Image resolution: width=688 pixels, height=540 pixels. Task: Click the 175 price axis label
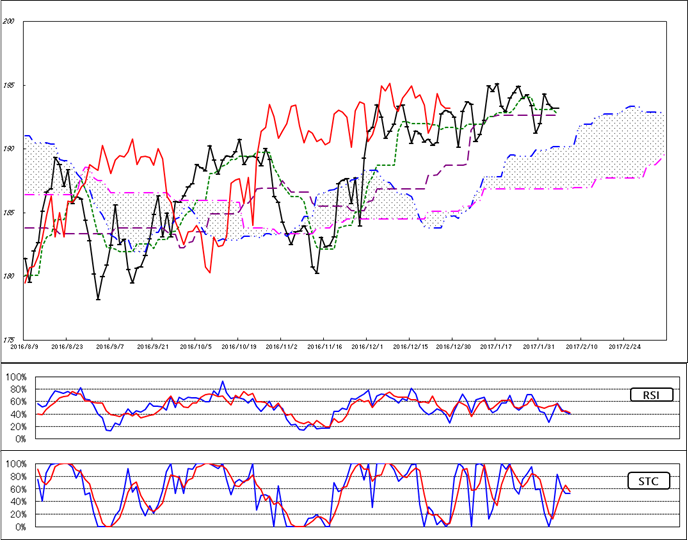[8, 340]
